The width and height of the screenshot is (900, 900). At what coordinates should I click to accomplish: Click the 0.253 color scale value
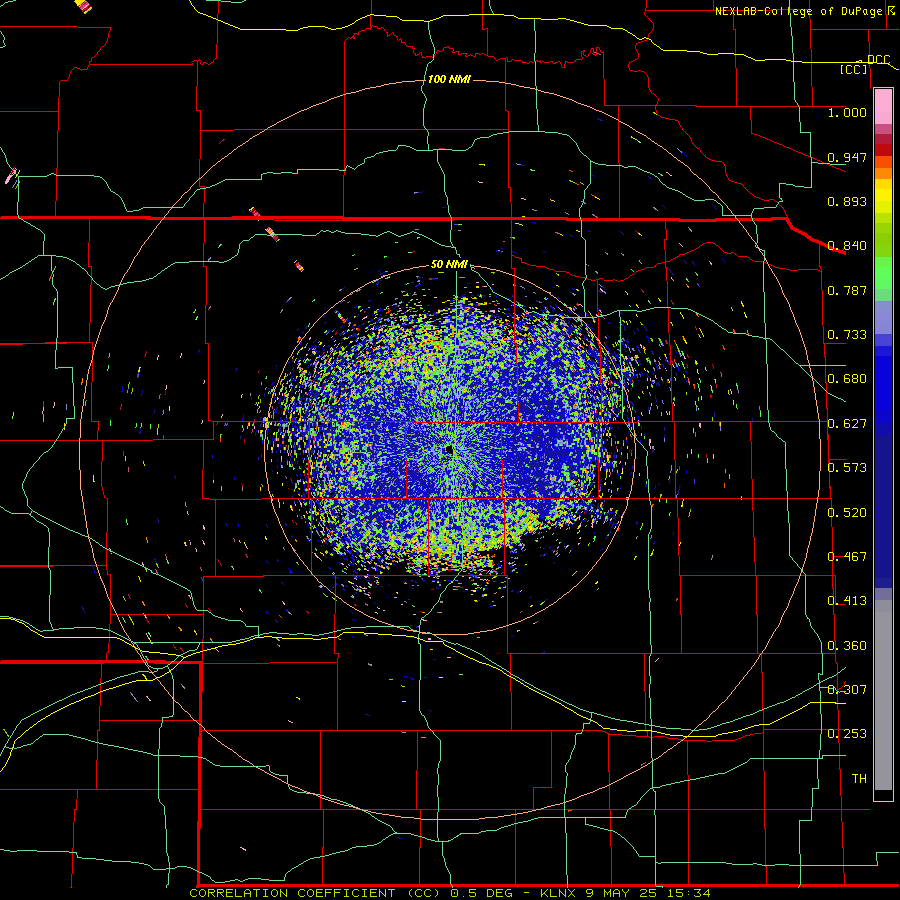847,734
